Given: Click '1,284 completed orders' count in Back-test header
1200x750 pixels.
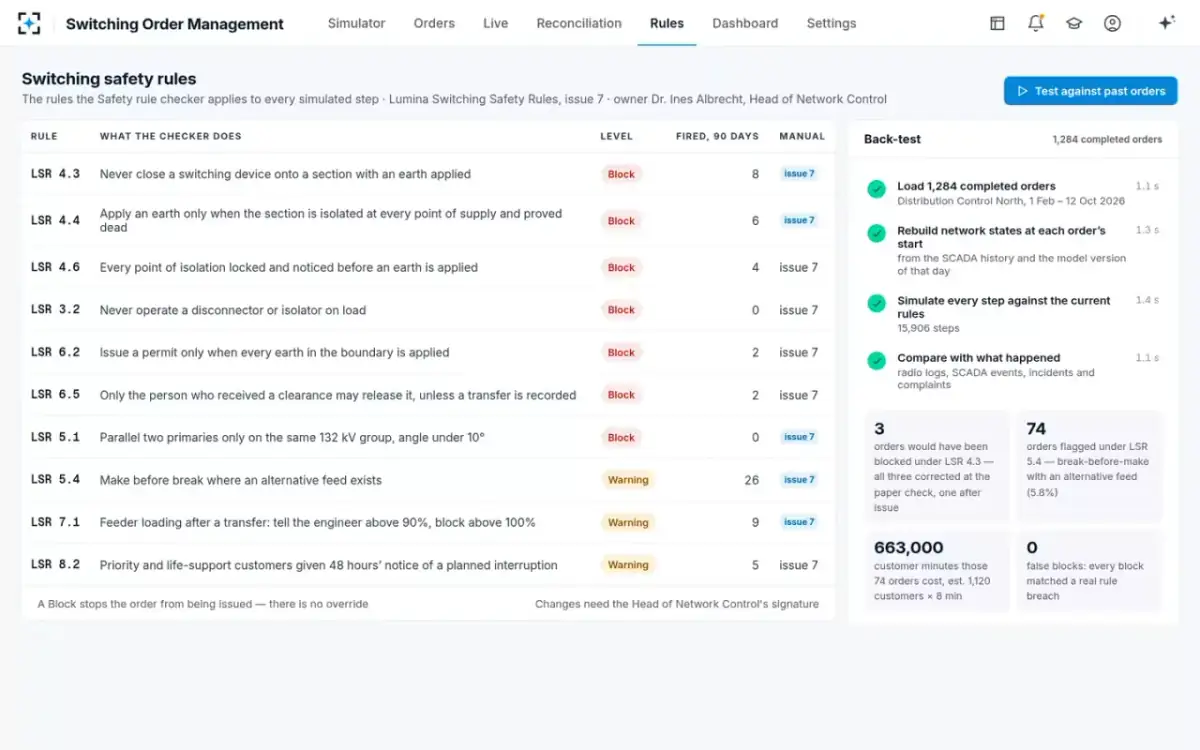Looking at the screenshot, I should click(x=1107, y=140).
